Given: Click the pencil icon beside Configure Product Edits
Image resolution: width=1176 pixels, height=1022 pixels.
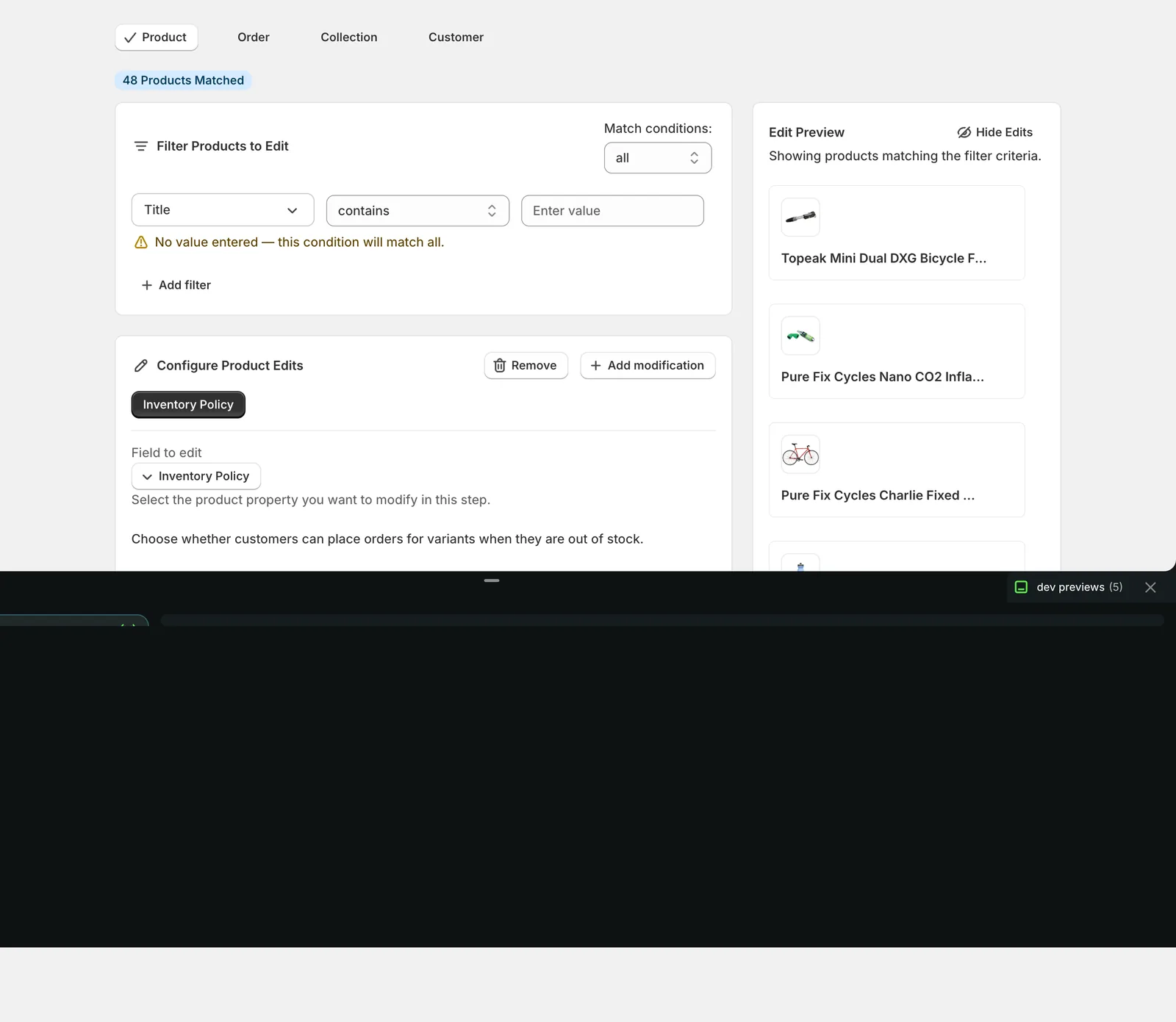Looking at the screenshot, I should point(141,366).
